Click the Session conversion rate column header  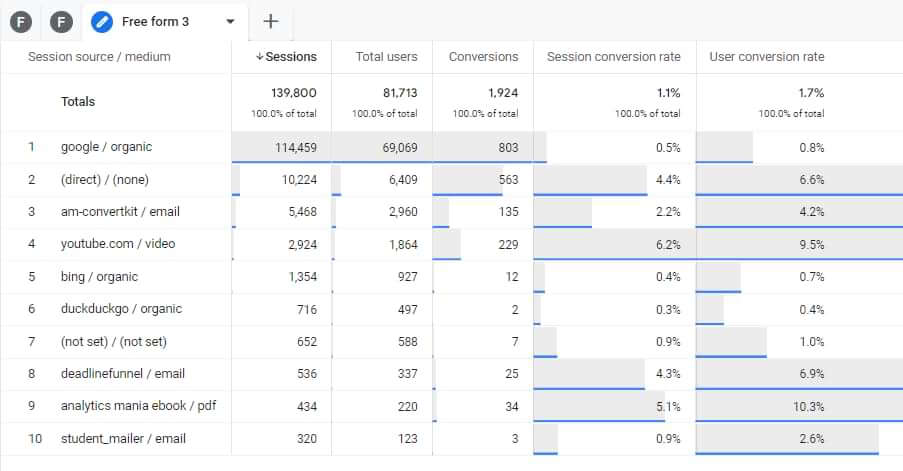(x=613, y=57)
